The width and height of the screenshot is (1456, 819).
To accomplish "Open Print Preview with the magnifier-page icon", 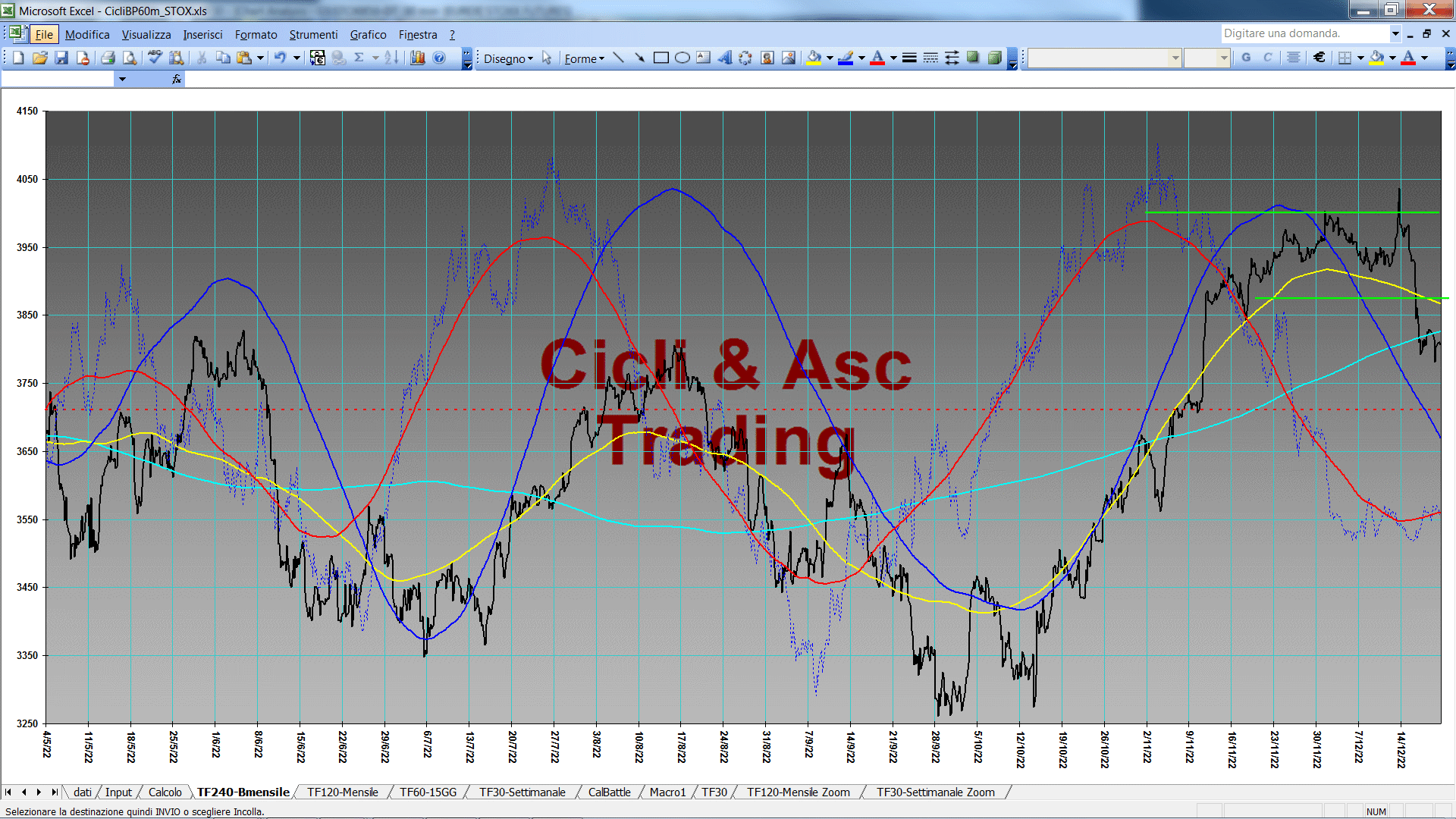I will pyautogui.click(x=130, y=58).
